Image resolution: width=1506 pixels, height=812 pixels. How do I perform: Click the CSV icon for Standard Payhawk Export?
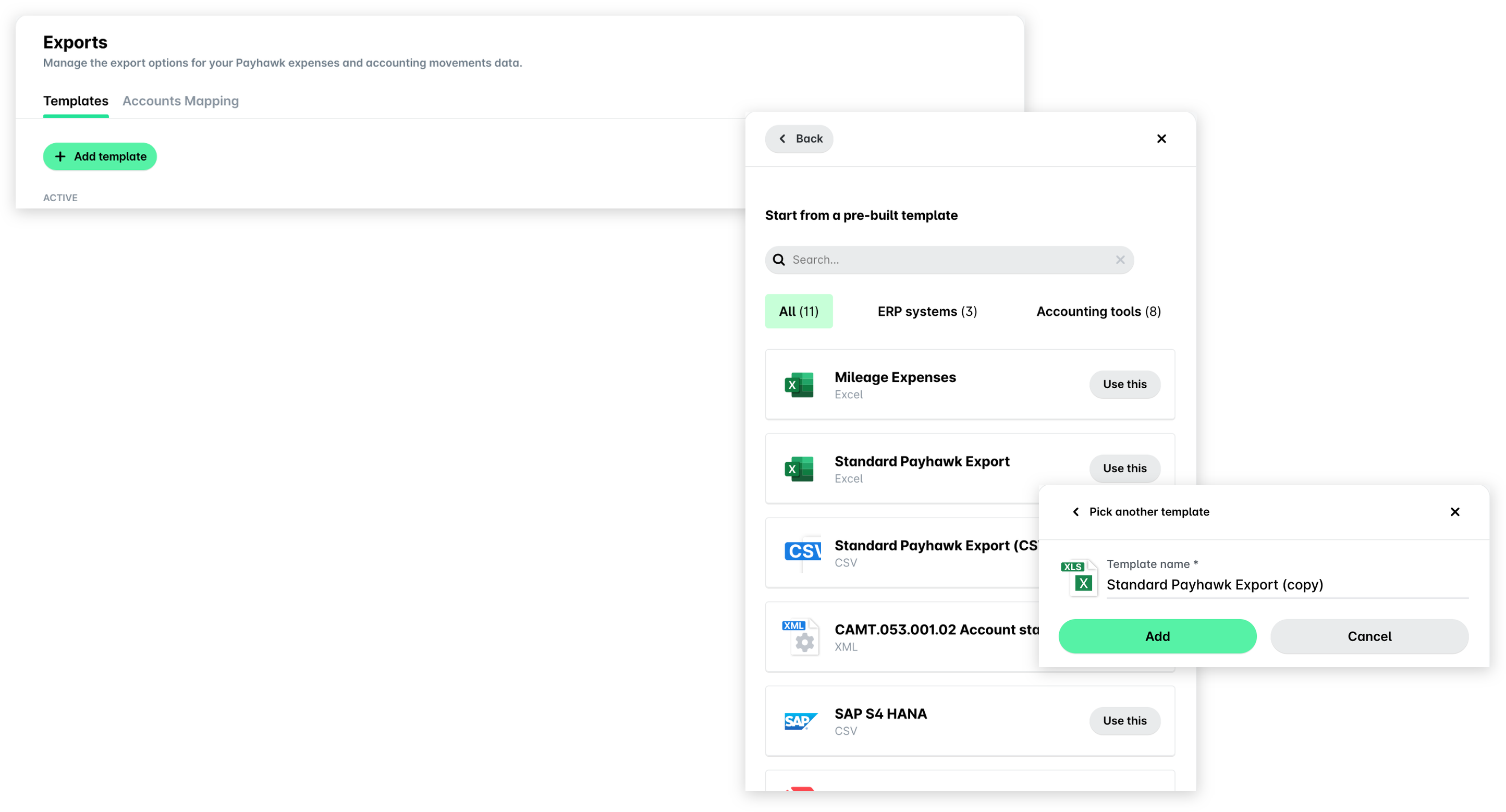click(x=802, y=552)
